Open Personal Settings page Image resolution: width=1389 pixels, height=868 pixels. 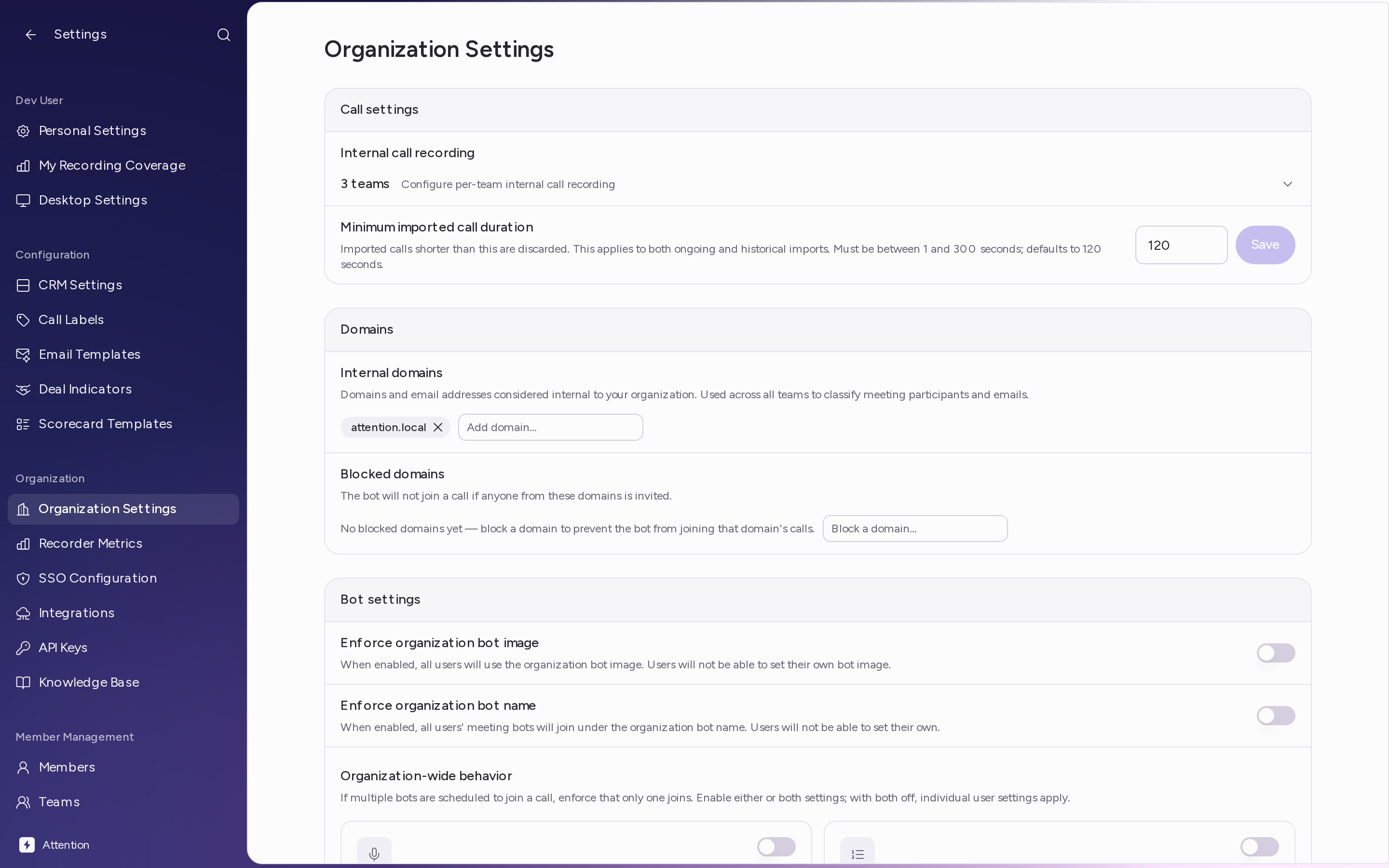(123, 131)
